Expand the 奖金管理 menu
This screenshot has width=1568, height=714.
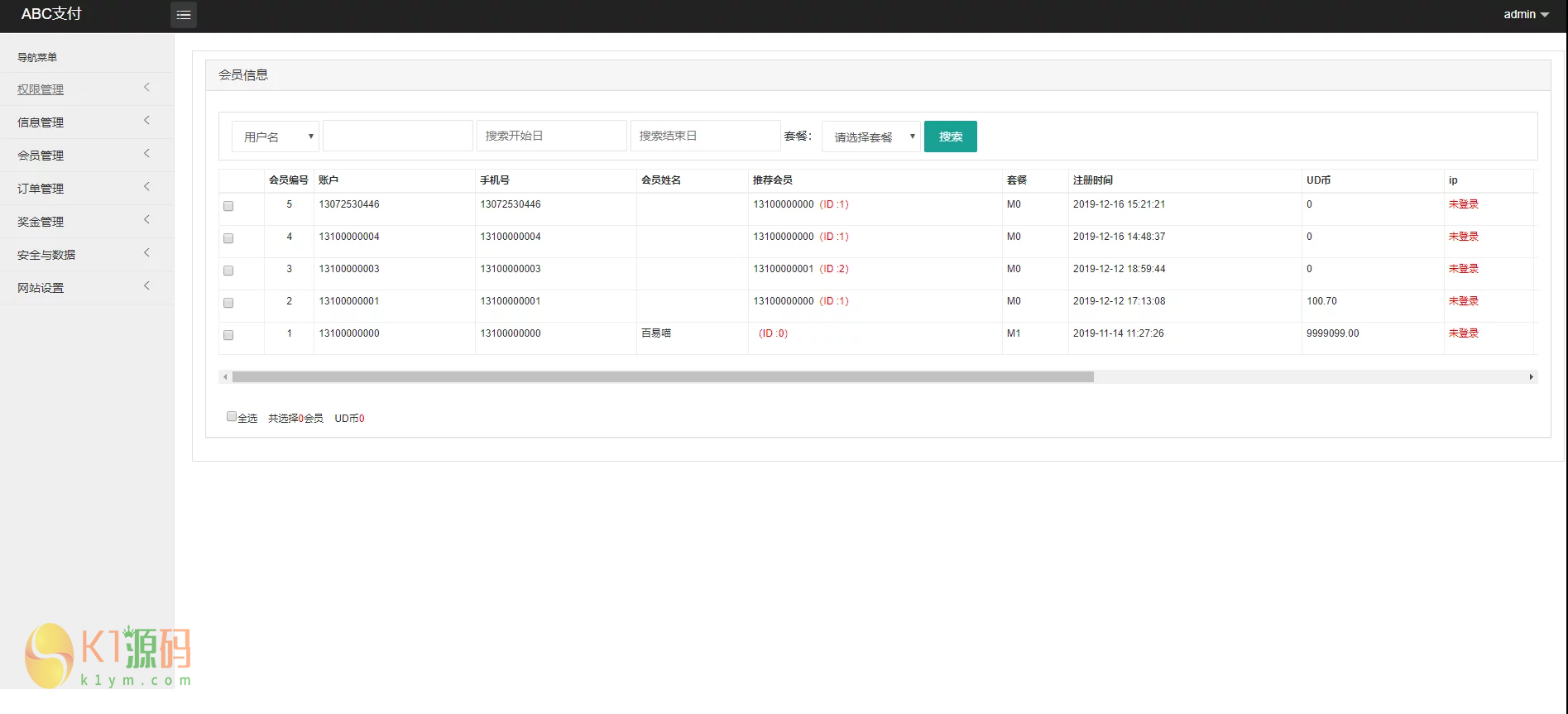point(87,221)
